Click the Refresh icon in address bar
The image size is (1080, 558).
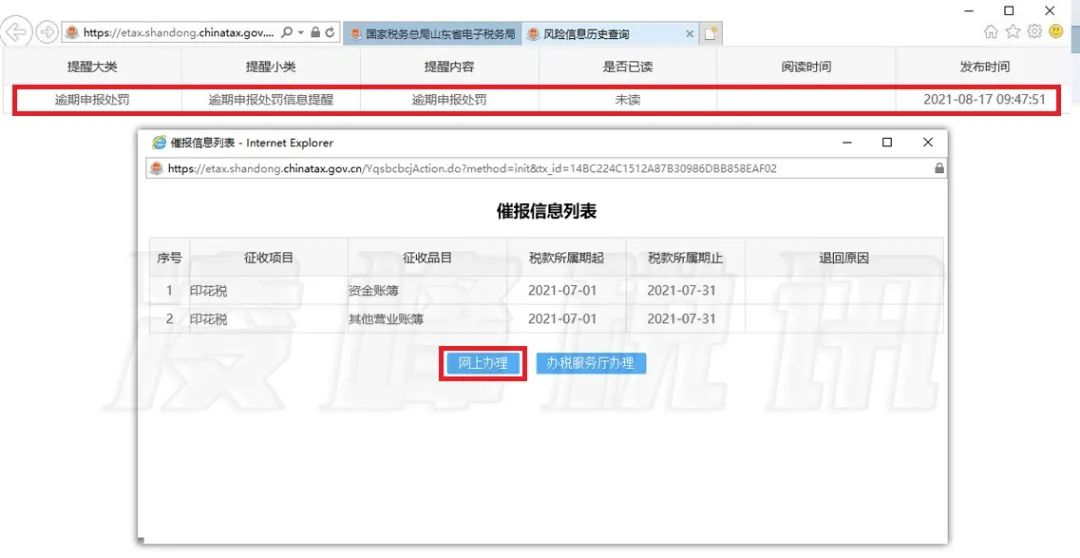coord(330,33)
